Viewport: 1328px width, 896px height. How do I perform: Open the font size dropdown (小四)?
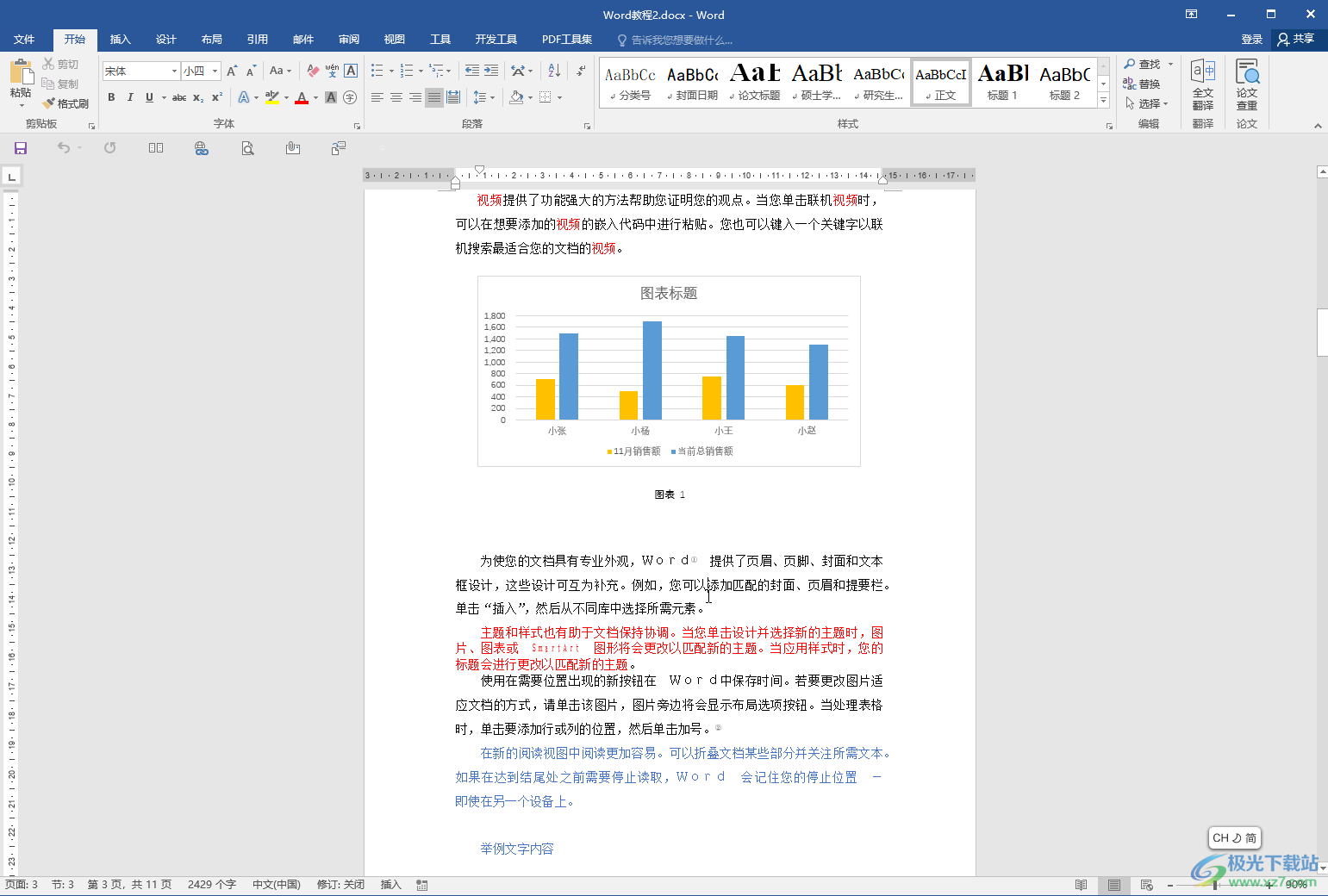point(215,71)
